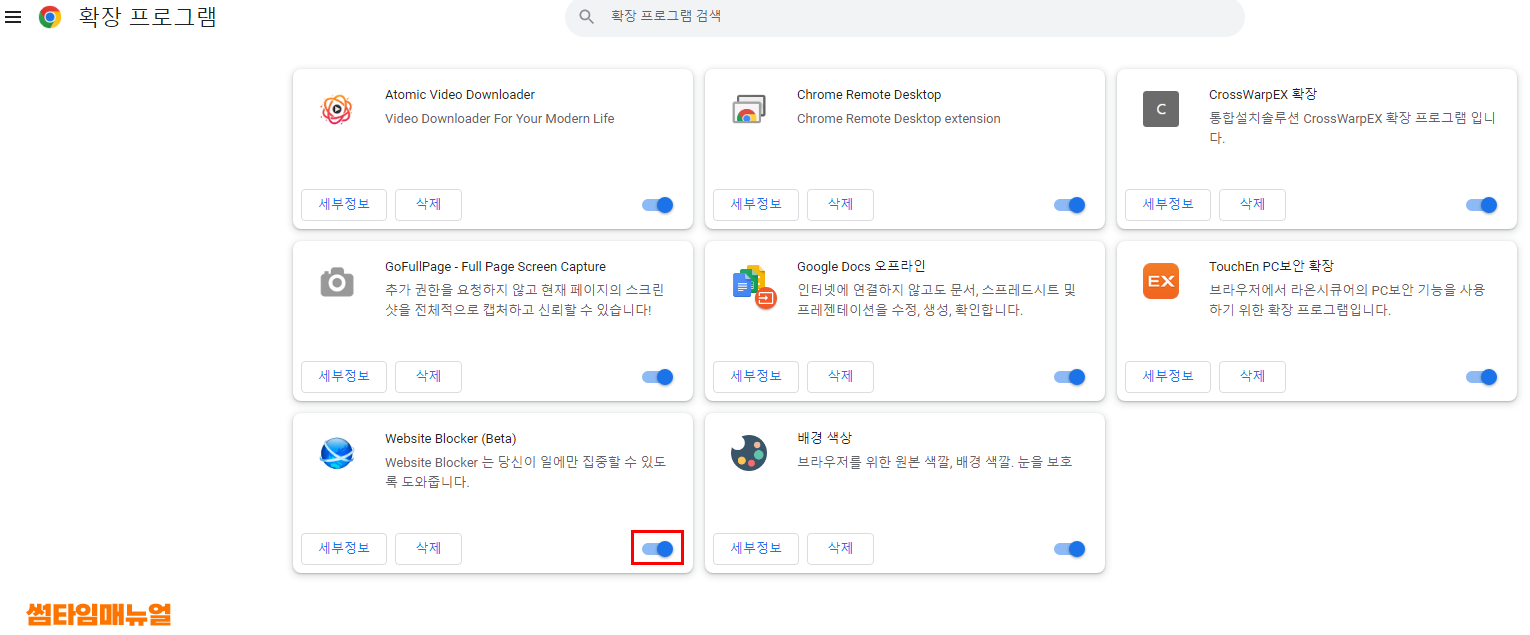Click the Website Blocker (Beta) title
Image resolution: width=1530 pixels, height=635 pixels.
[451, 439]
